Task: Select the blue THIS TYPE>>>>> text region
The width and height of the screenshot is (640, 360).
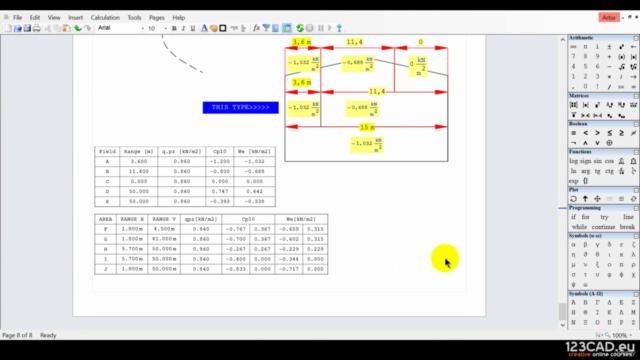Action: tap(240, 107)
